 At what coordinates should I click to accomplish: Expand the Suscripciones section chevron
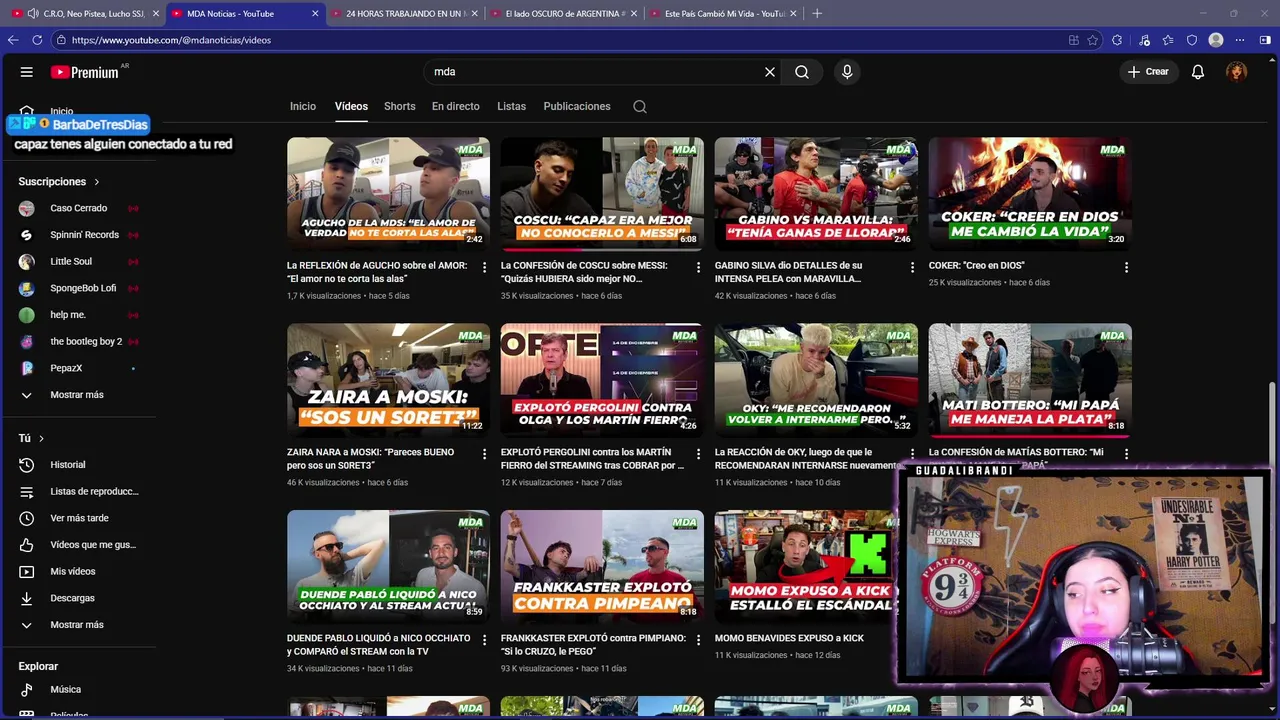click(97, 182)
